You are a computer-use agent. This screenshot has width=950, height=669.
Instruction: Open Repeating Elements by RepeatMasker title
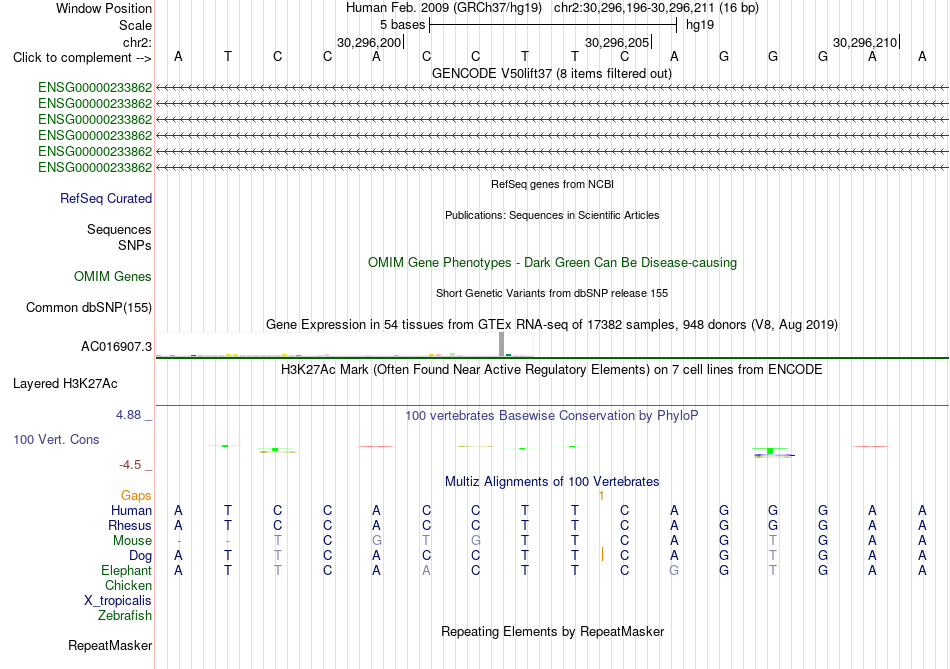coord(553,631)
